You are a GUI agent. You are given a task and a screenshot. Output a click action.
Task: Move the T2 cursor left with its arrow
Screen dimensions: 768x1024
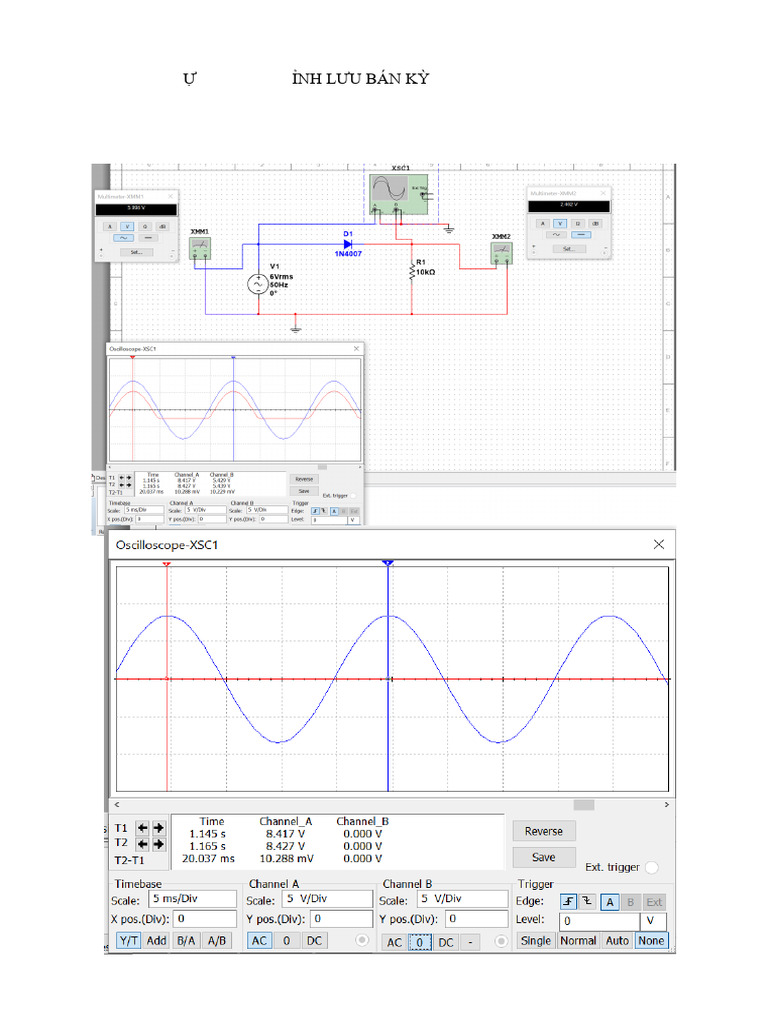142,844
